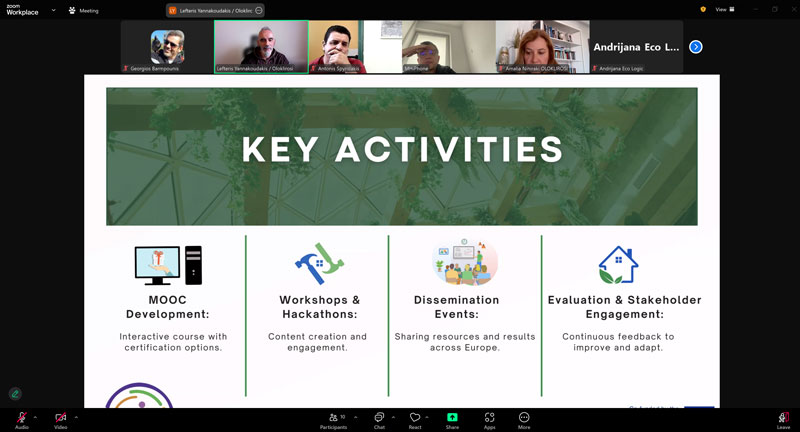Select Georgios Bampounis video thumbnail
Viewport: 800px width, 432px height.
(x=167, y=47)
